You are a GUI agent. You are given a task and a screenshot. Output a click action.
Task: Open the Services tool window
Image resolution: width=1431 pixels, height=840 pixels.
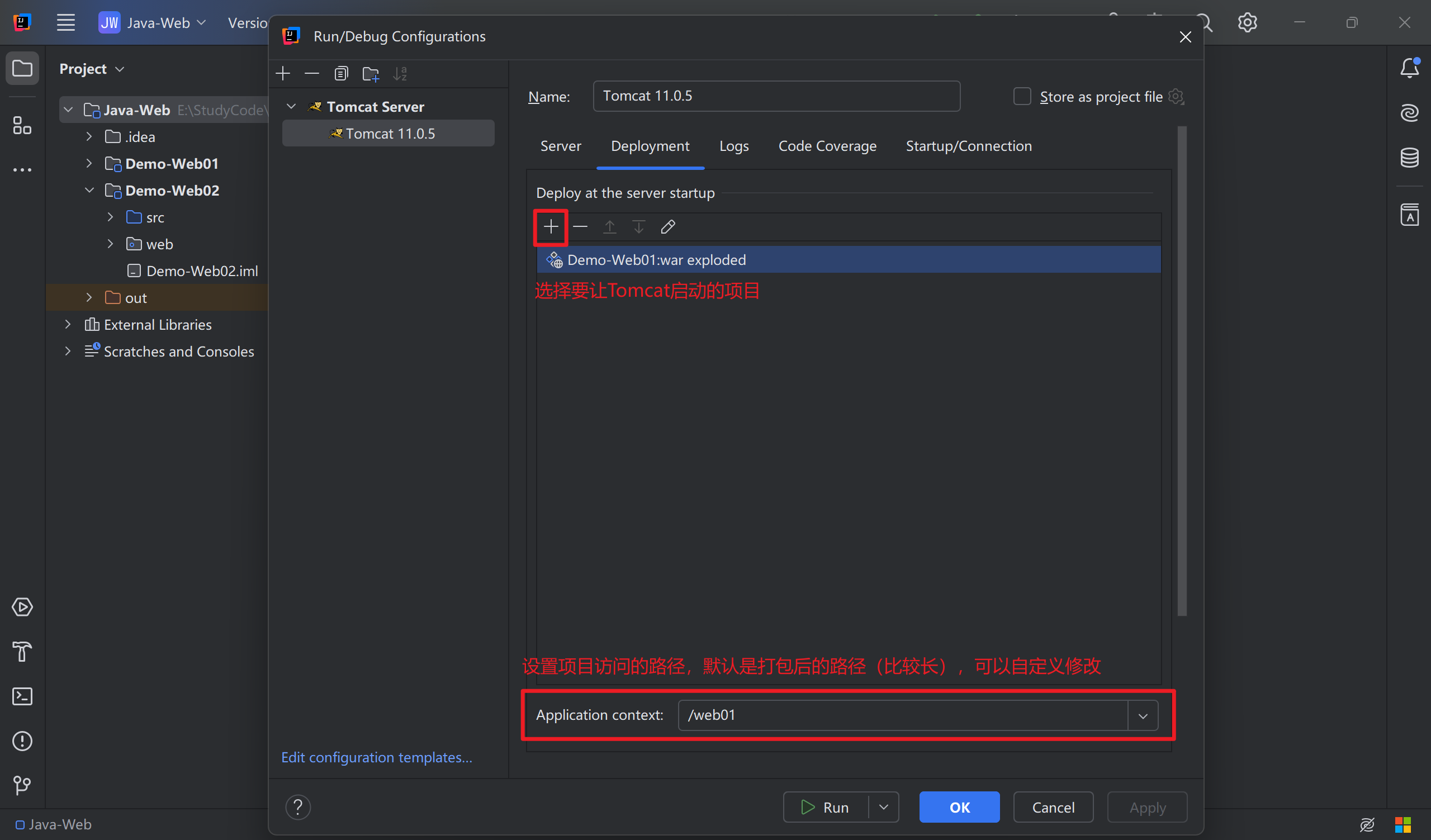pos(22,607)
